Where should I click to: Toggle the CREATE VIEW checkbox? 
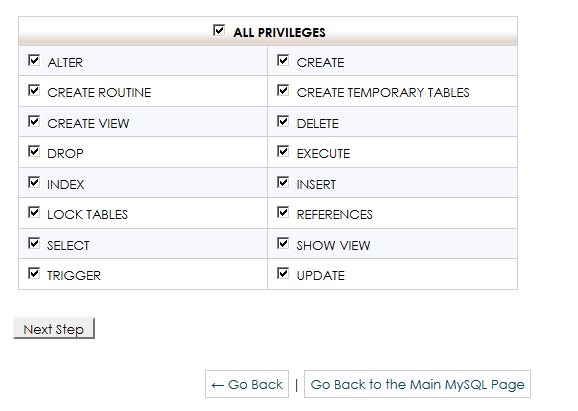[x=34, y=121]
